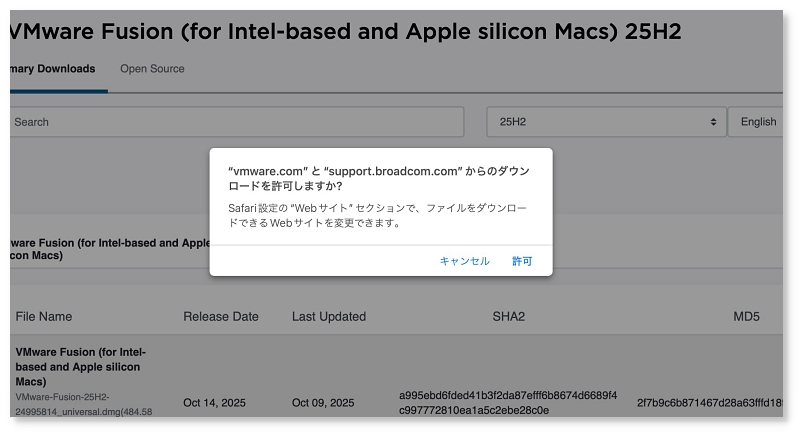Switch to the Open Source tab
801x435 pixels.
point(152,69)
